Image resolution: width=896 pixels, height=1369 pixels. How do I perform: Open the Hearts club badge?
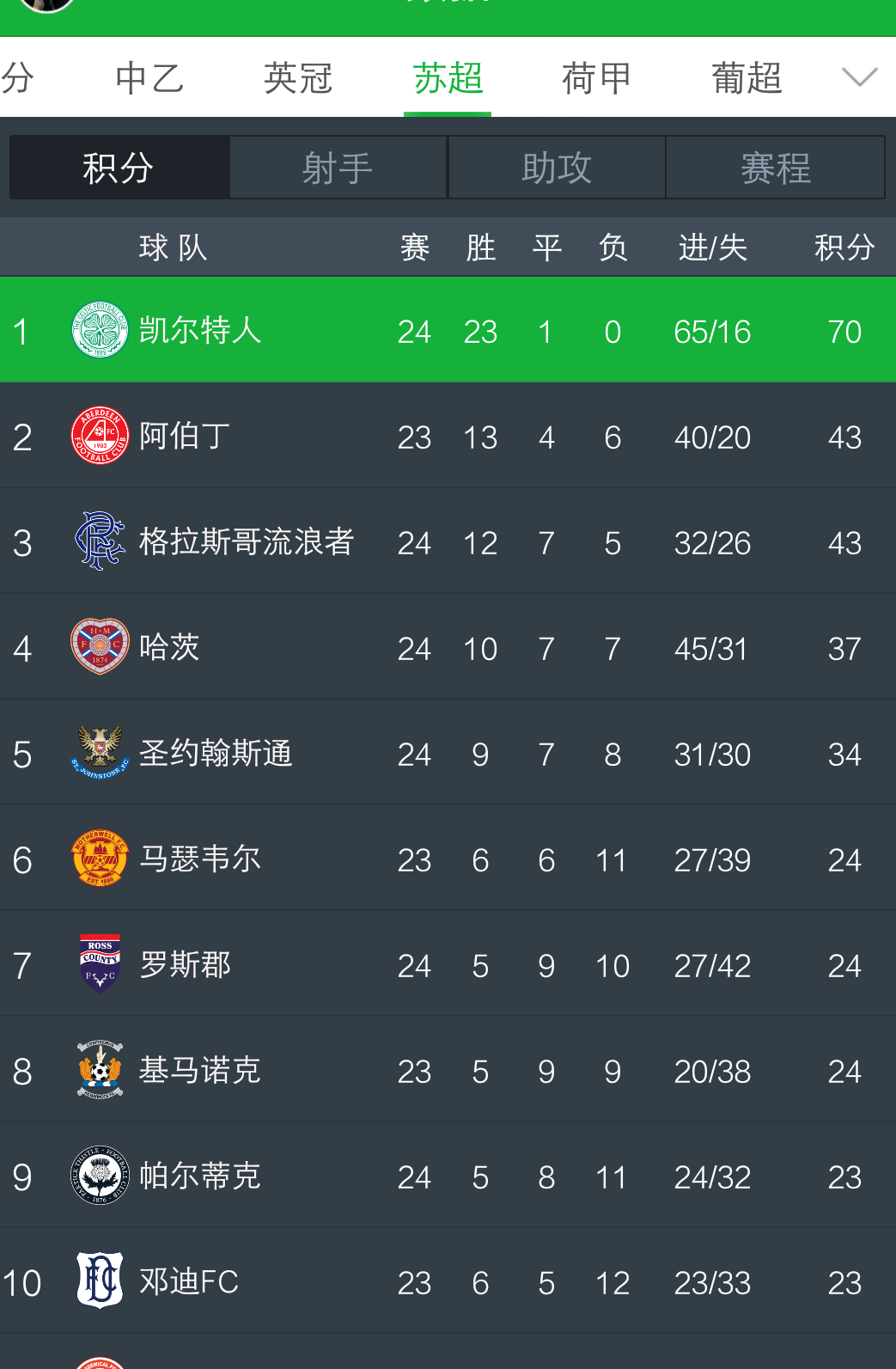tap(100, 647)
